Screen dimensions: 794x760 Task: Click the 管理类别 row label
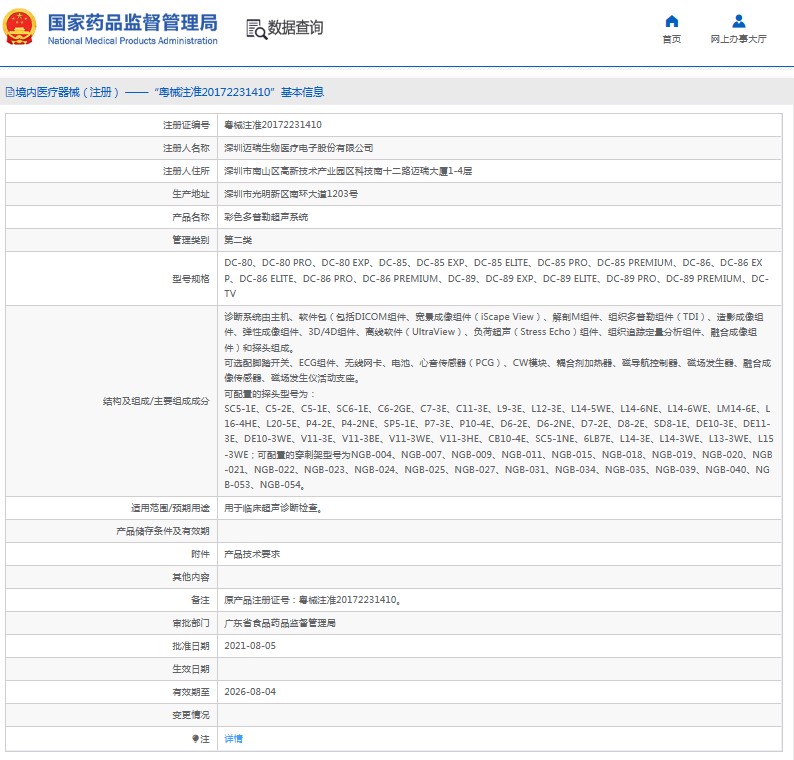click(x=191, y=240)
